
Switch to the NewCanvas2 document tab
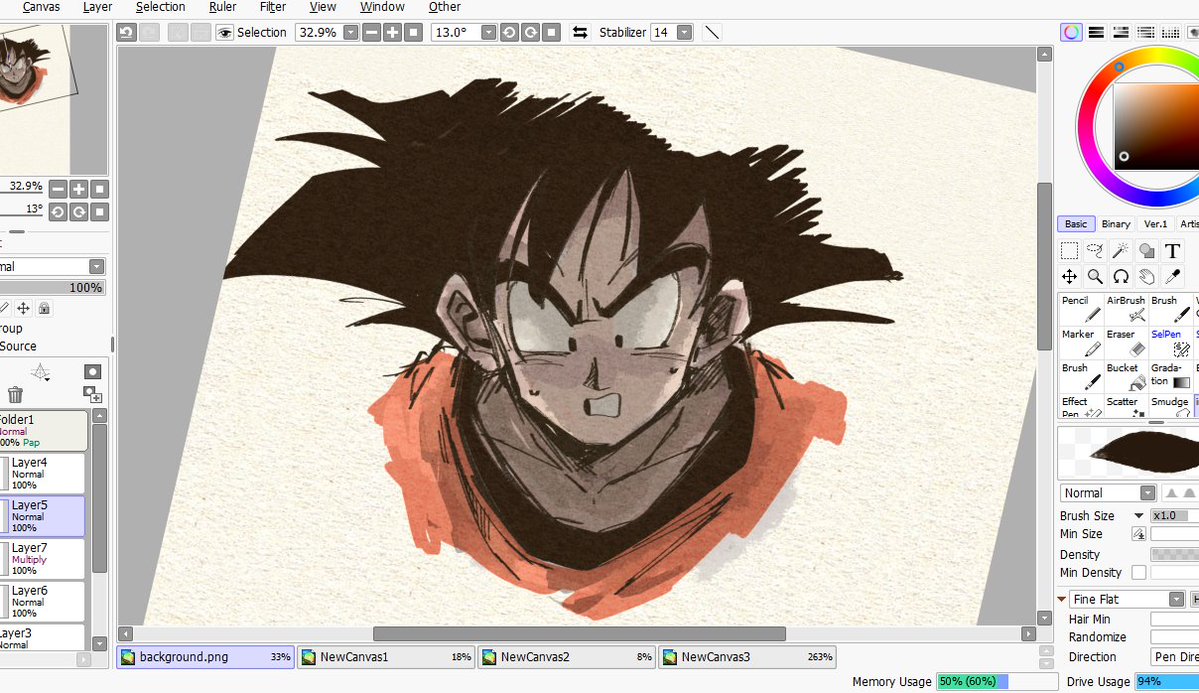(566, 657)
